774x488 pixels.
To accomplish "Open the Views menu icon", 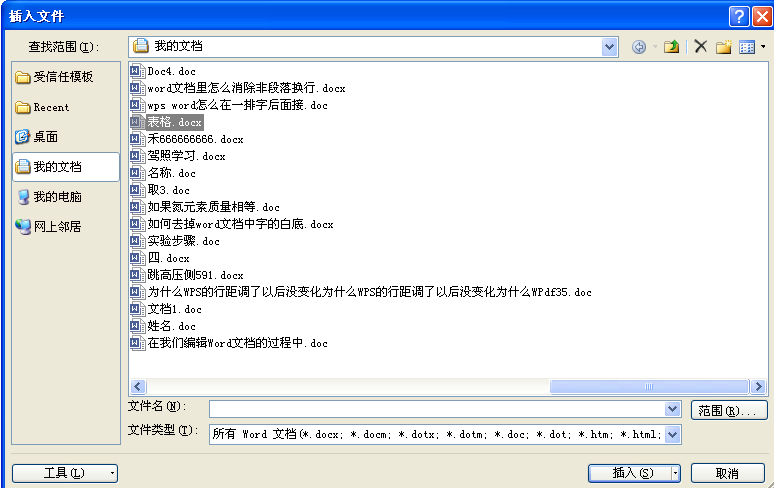I will [746, 47].
